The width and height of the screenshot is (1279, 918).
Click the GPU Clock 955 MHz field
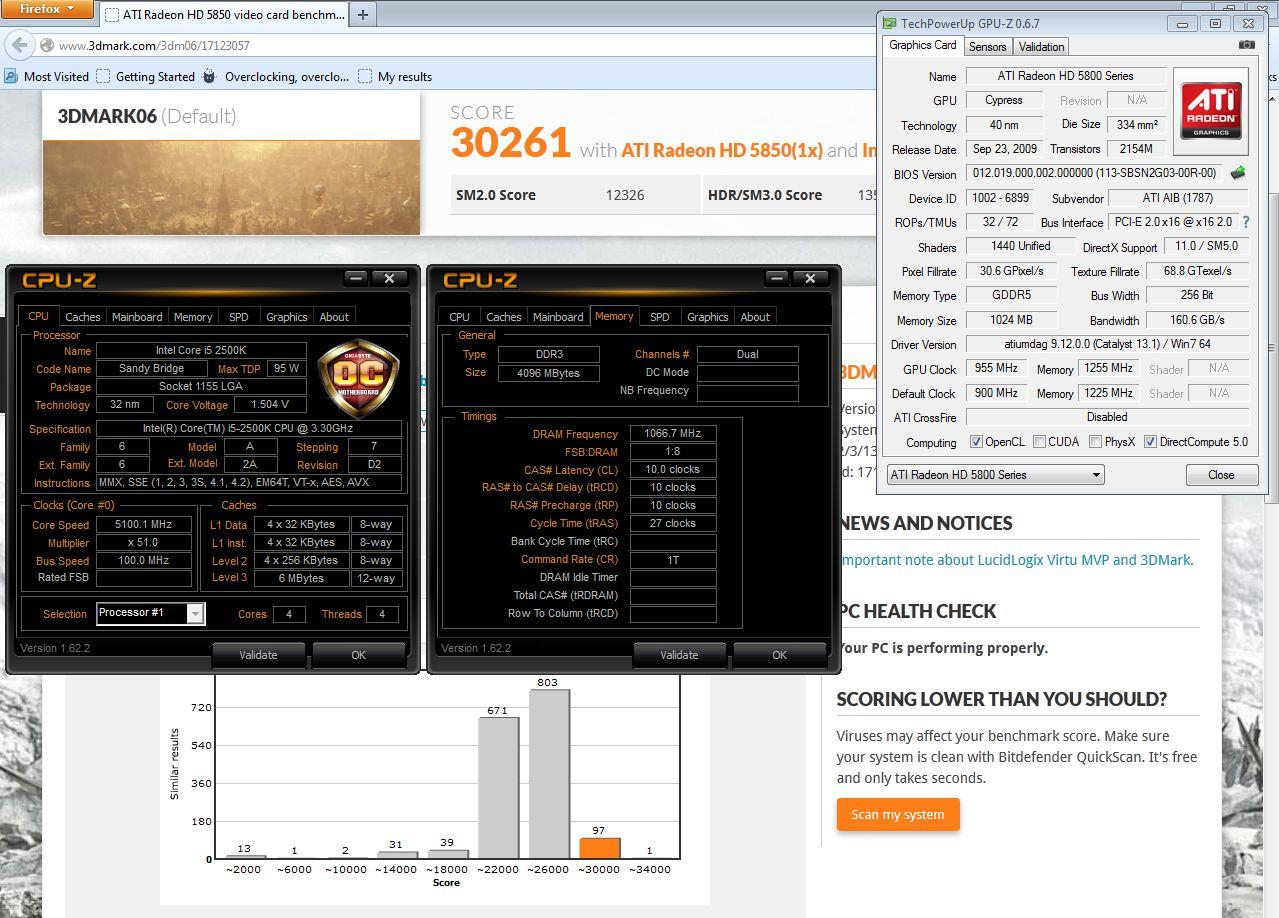point(997,369)
